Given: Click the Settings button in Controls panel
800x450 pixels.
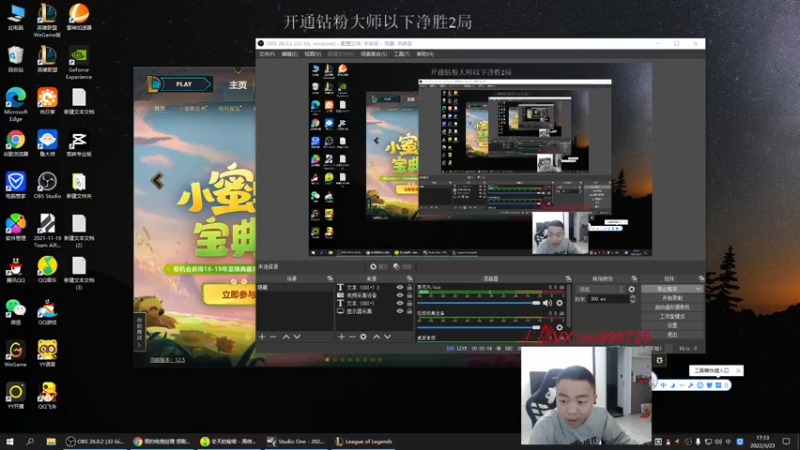Looking at the screenshot, I should coord(672,326).
